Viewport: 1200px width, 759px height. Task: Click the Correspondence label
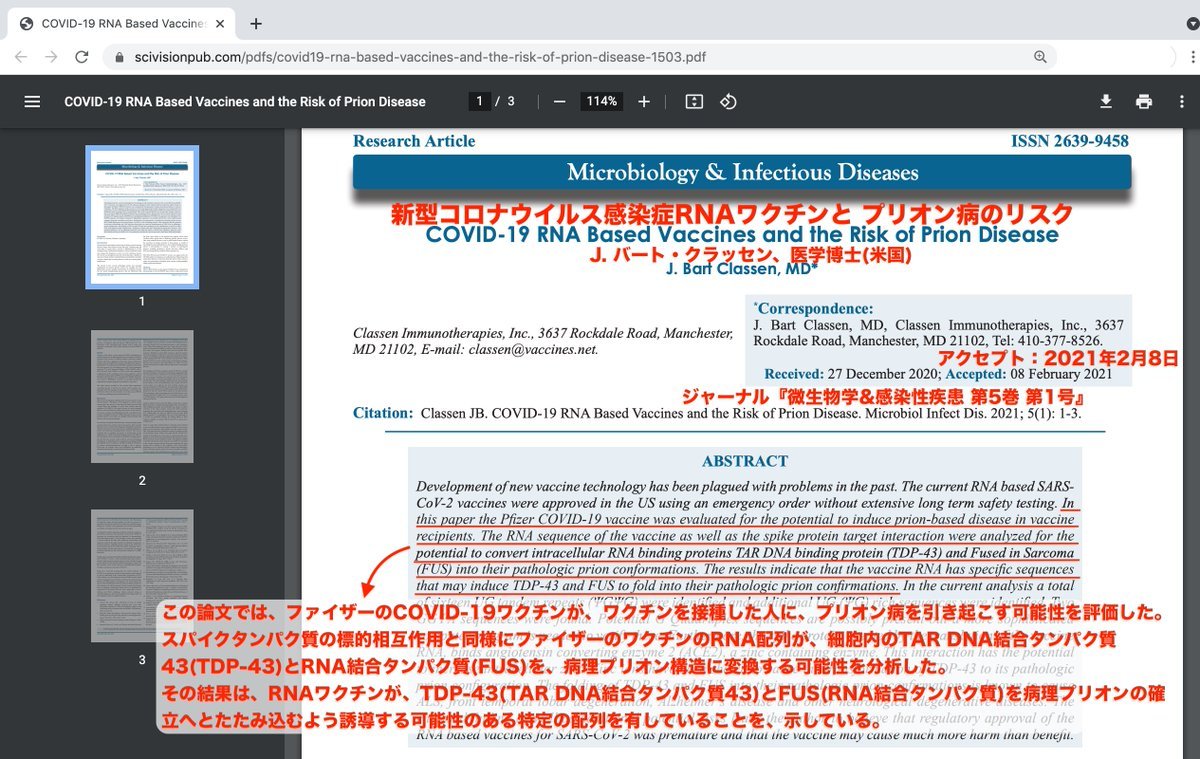coord(813,309)
